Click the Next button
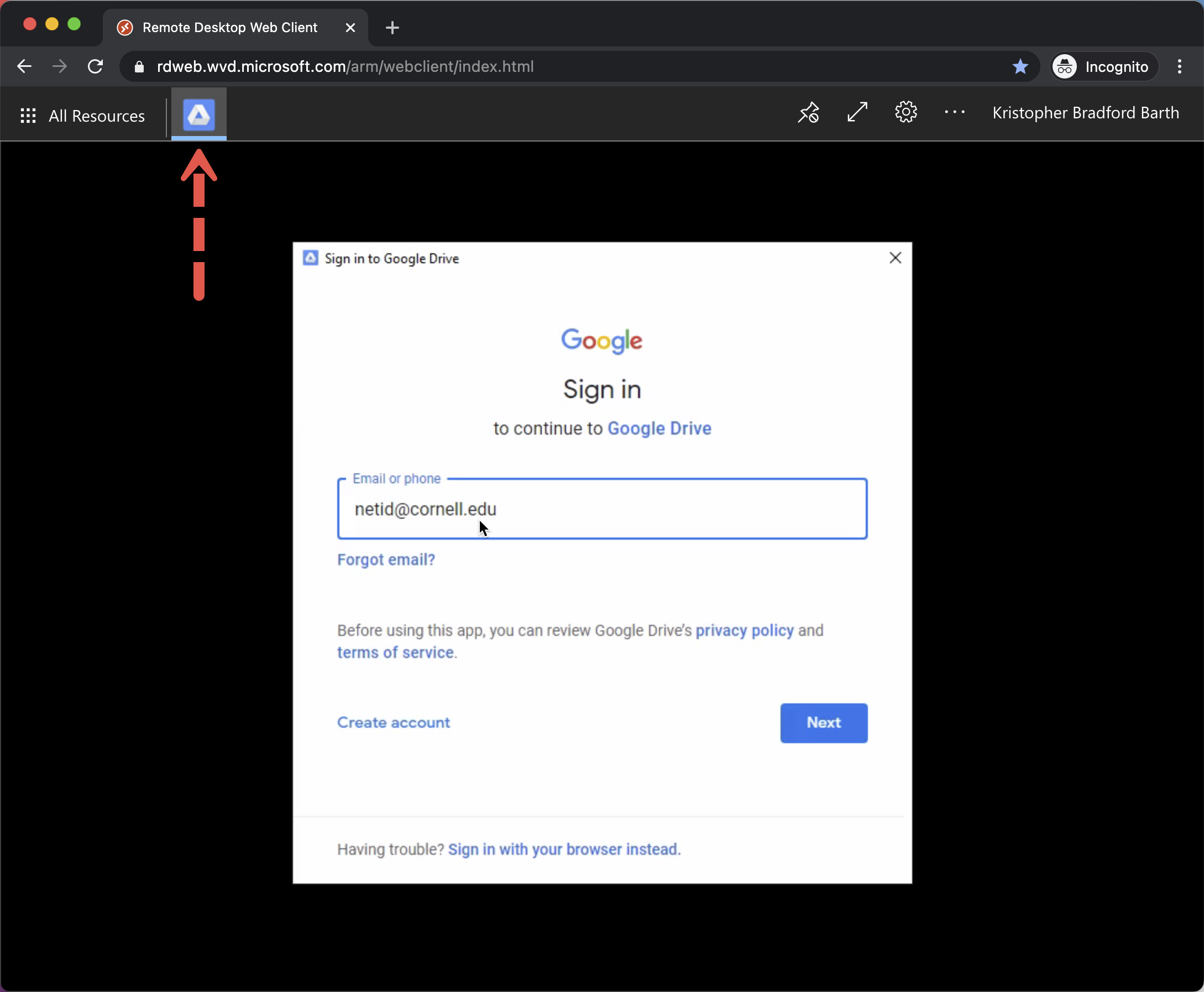Image resolution: width=1204 pixels, height=992 pixels. pos(824,723)
